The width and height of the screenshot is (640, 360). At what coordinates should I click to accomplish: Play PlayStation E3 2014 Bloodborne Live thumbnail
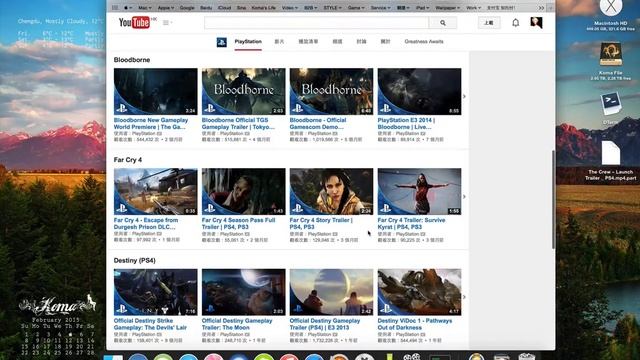click(x=420, y=91)
